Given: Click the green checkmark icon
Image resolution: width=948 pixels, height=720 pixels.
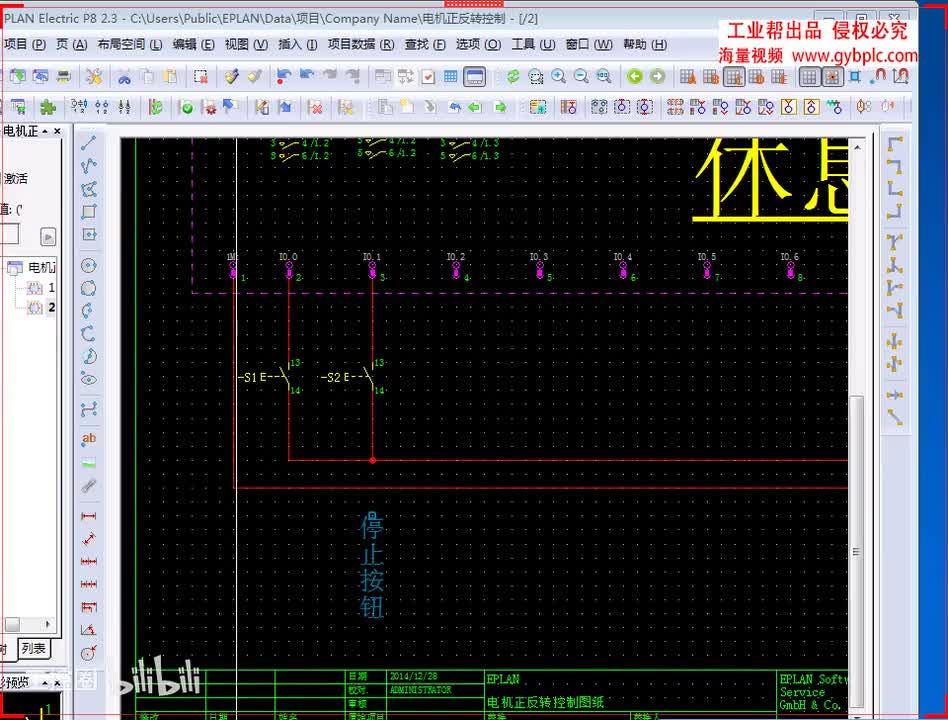Looking at the screenshot, I should 187,108.
